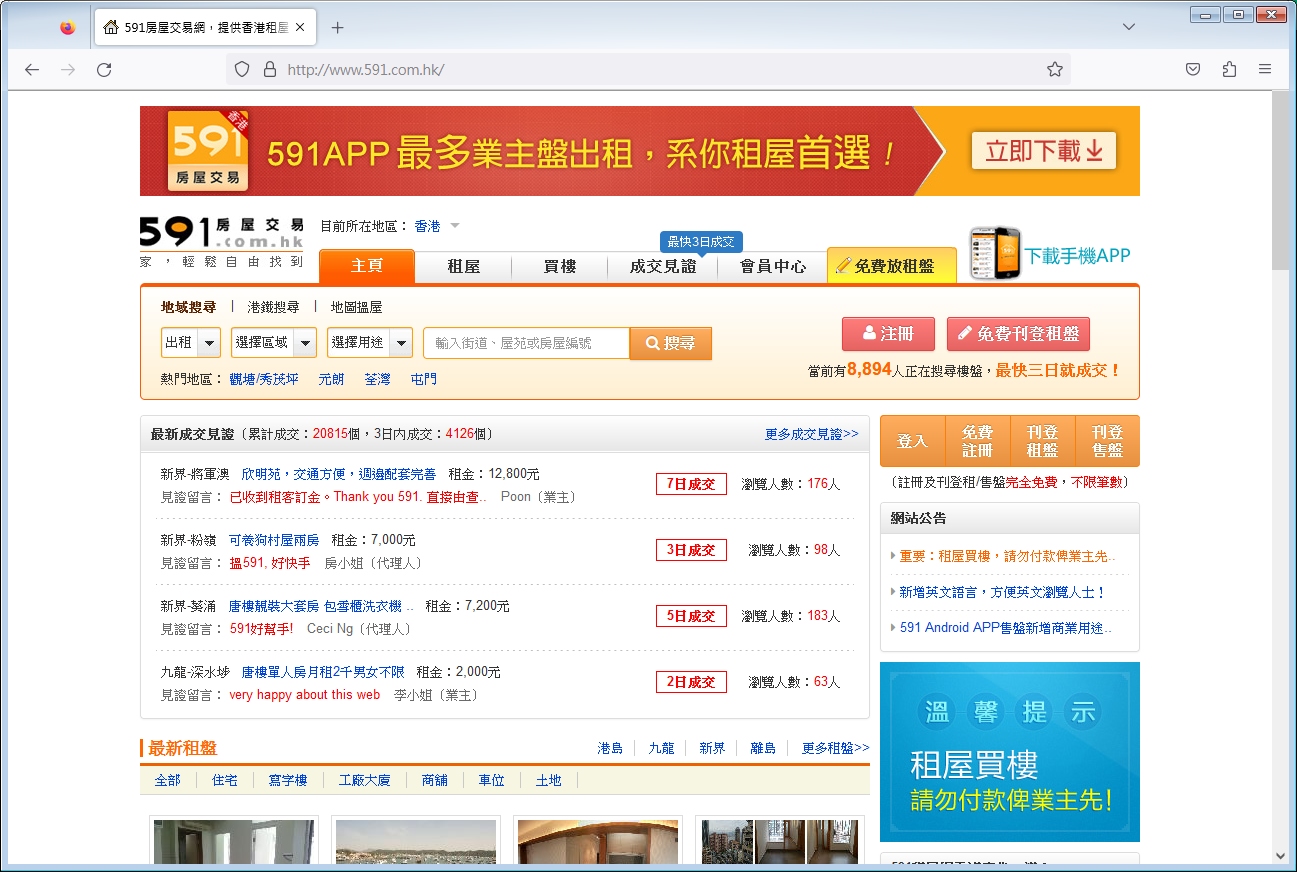Filter latest rentals by 港島
1297x872 pixels.
(610, 748)
